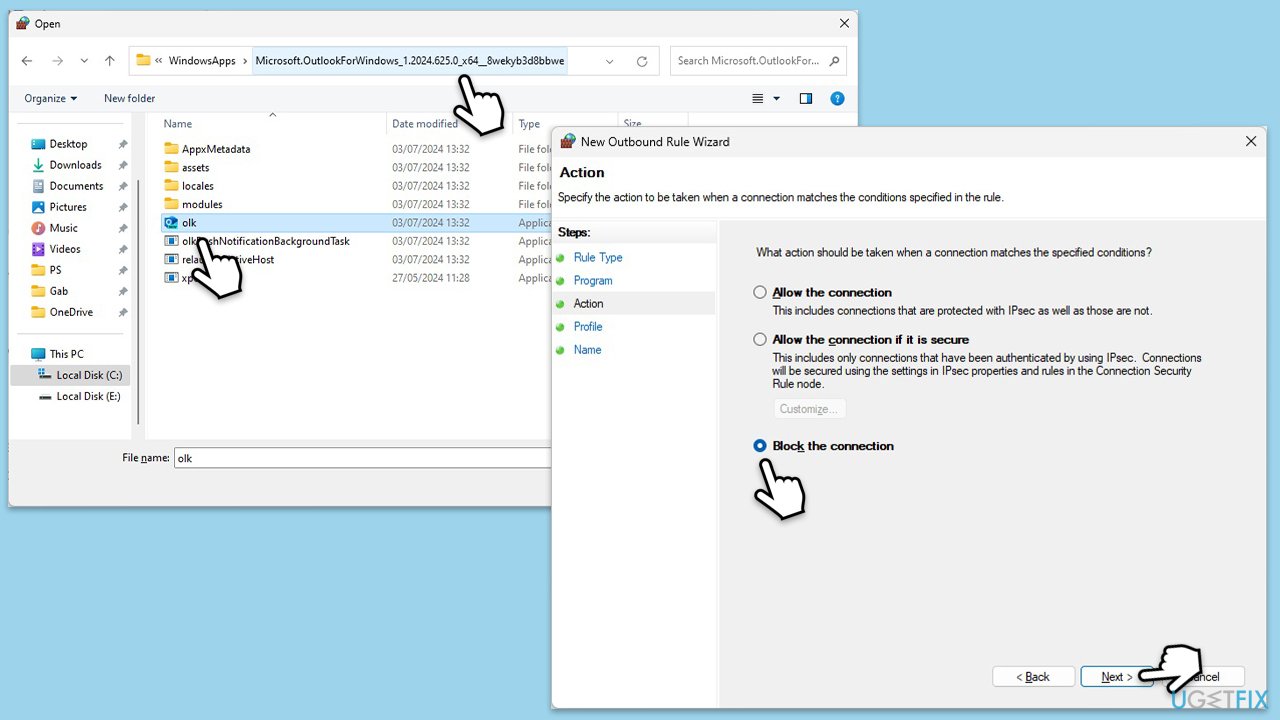This screenshot has width=1280, height=720.
Task: Select Pictures in the navigation pane
Action: pos(68,207)
